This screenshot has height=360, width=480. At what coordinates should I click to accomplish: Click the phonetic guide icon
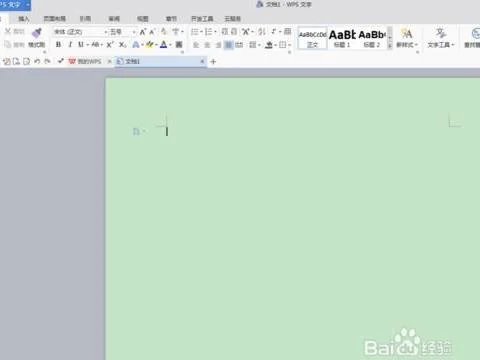pyautogui.click(x=176, y=32)
